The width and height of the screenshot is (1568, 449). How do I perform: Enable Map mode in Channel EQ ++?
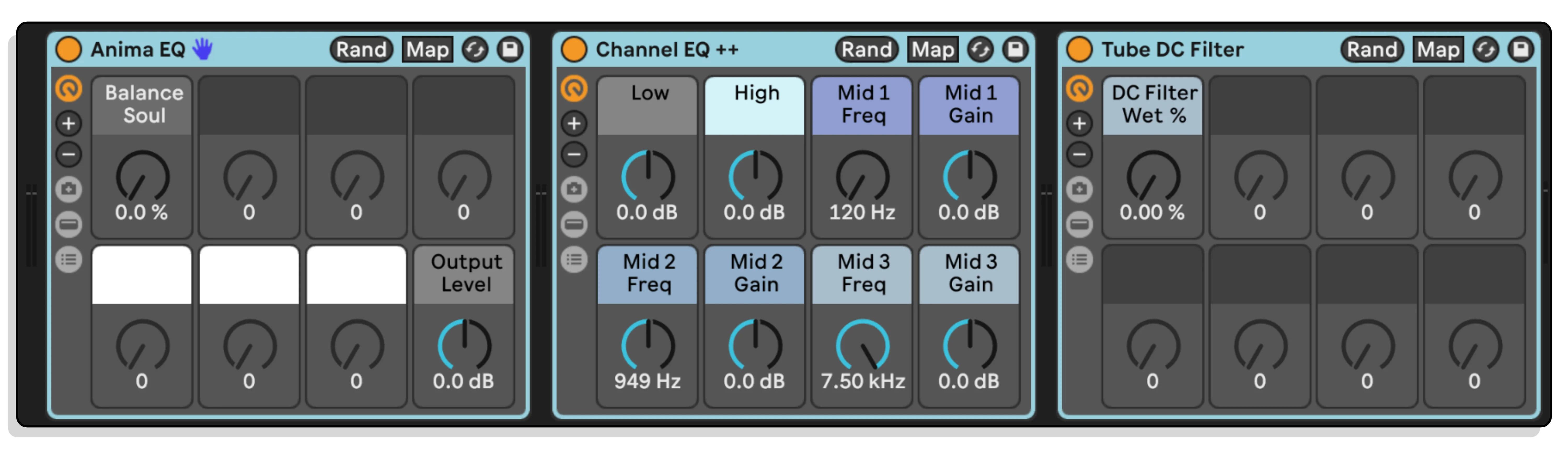[933, 49]
